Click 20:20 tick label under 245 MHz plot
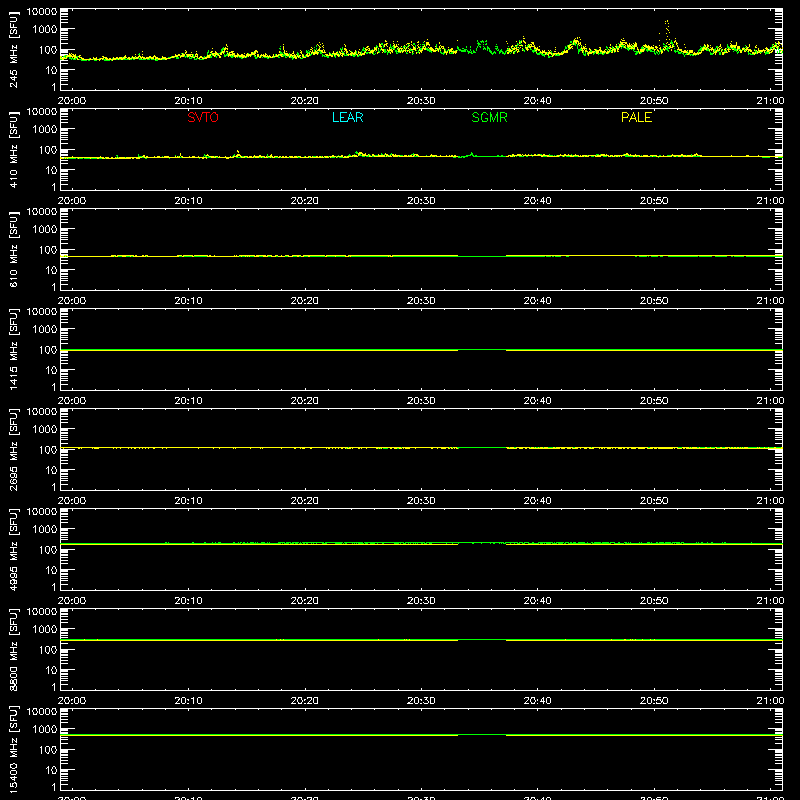This screenshot has height=800, width=800. (305, 101)
